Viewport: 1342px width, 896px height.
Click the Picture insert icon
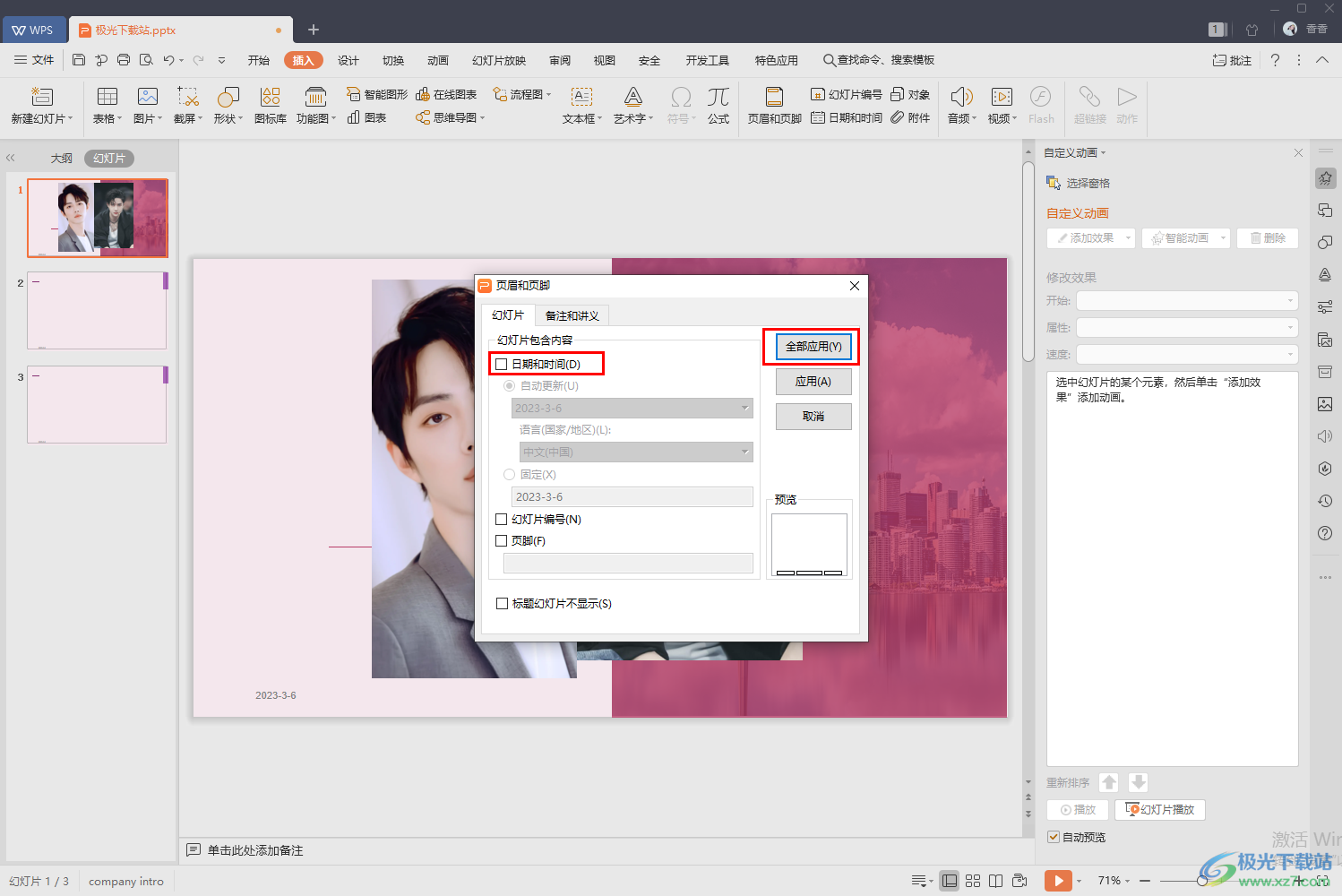coord(148,97)
